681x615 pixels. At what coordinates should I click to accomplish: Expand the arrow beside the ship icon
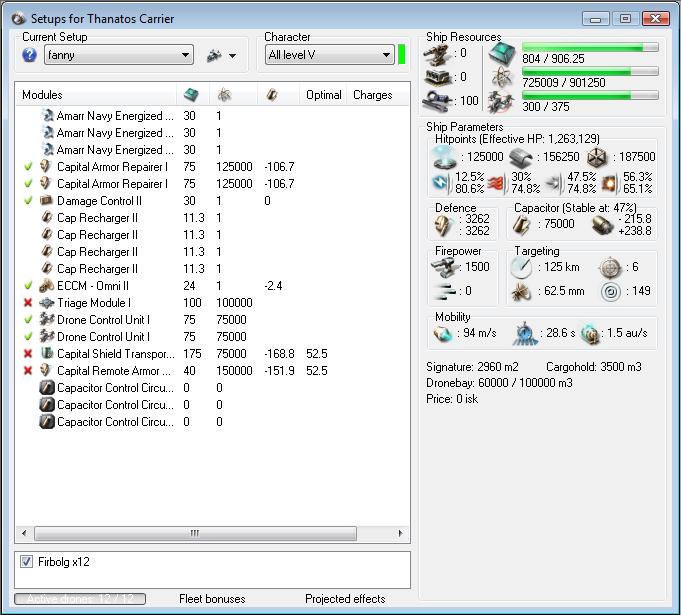click(232, 56)
